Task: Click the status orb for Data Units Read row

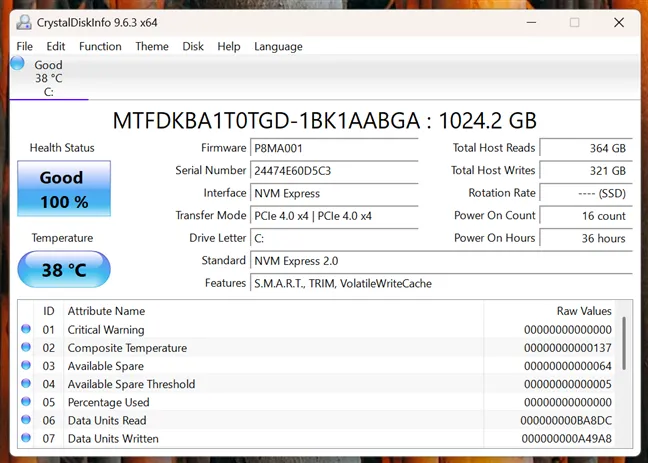Action: pos(26,420)
